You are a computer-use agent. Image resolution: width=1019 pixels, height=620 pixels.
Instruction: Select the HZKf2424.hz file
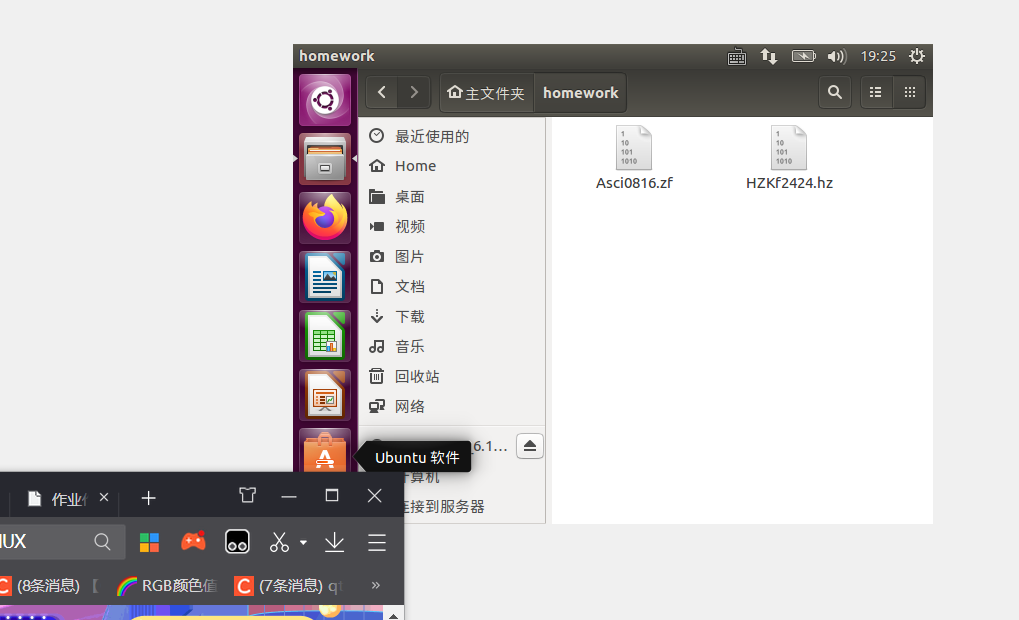[x=789, y=158]
